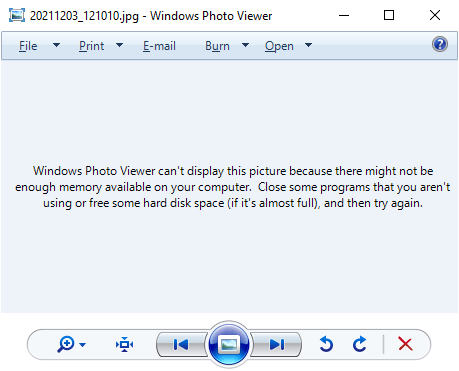Open the Print menu
The height and width of the screenshot is (371, 459).
pyautogui.click(x=91, y=46)
